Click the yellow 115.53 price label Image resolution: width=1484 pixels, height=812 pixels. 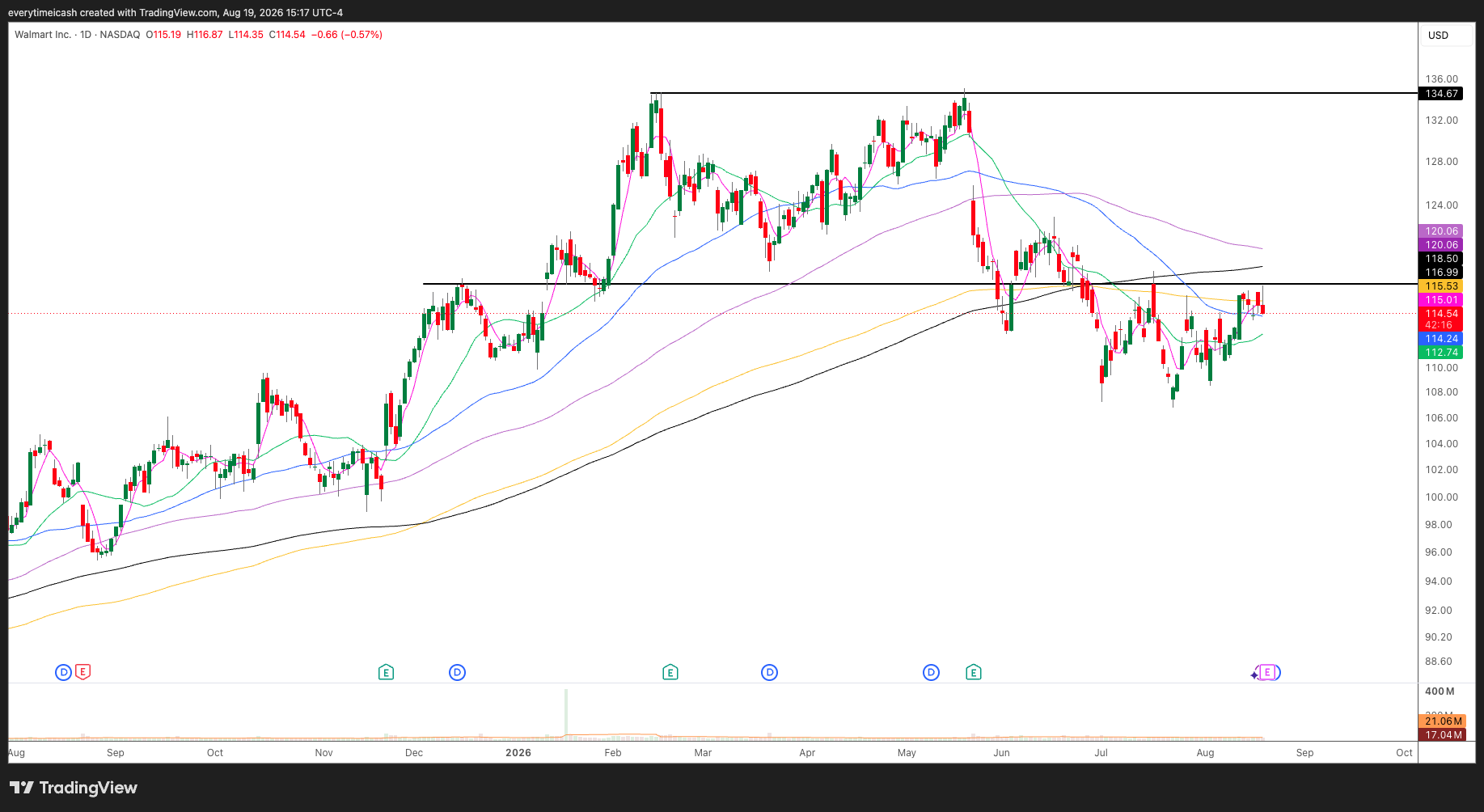coord(1442,286)
